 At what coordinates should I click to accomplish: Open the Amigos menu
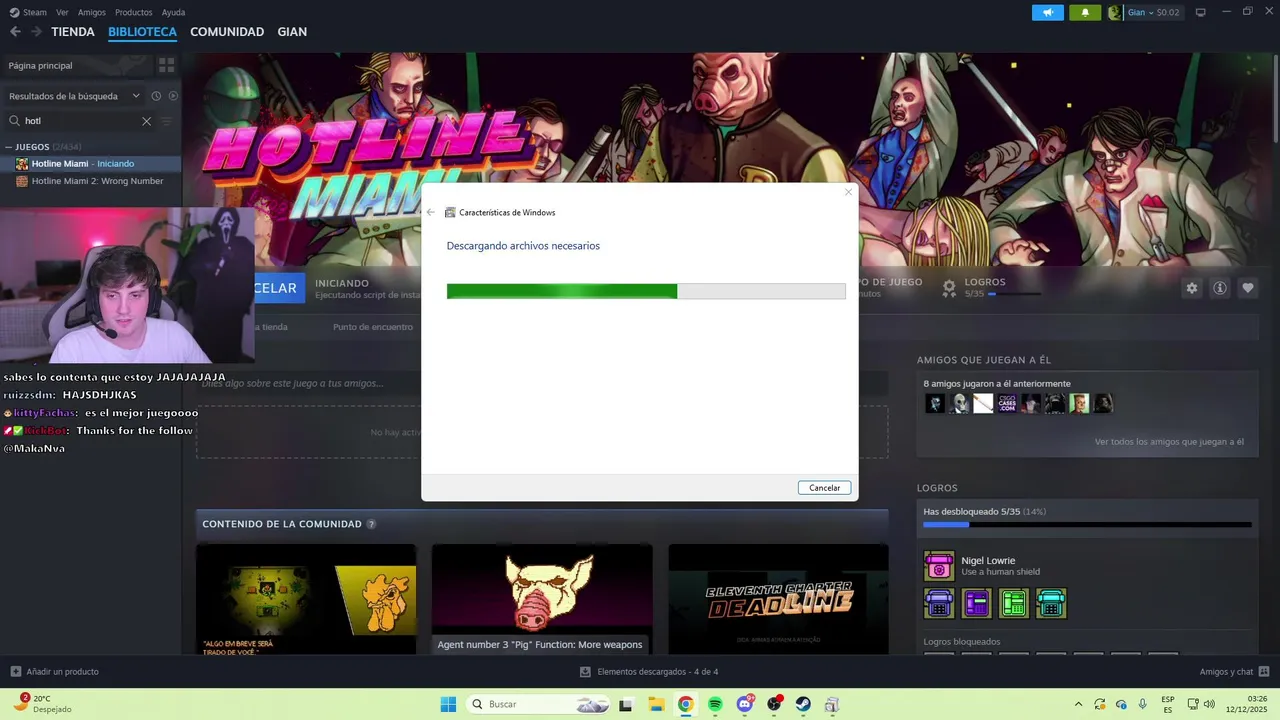point(91,12)
